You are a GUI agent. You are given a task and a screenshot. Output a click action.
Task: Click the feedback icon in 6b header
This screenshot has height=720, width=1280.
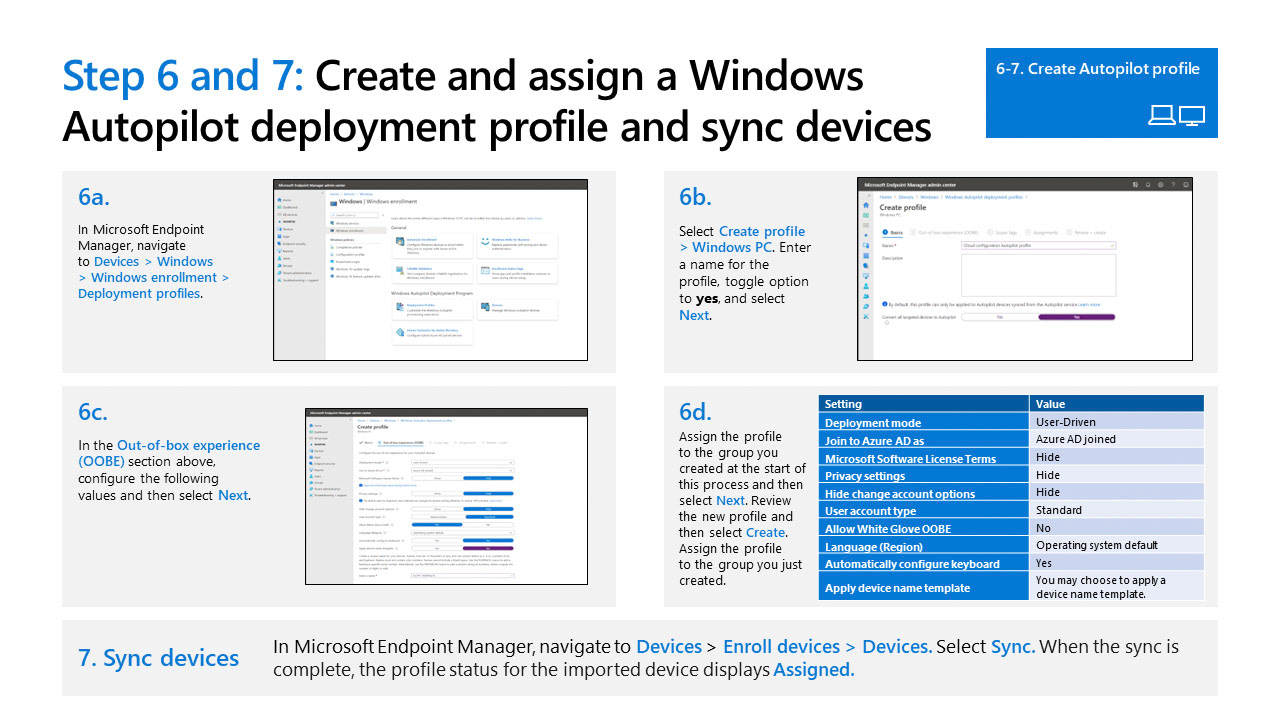pyautogui.click(x=1186, y=185)
